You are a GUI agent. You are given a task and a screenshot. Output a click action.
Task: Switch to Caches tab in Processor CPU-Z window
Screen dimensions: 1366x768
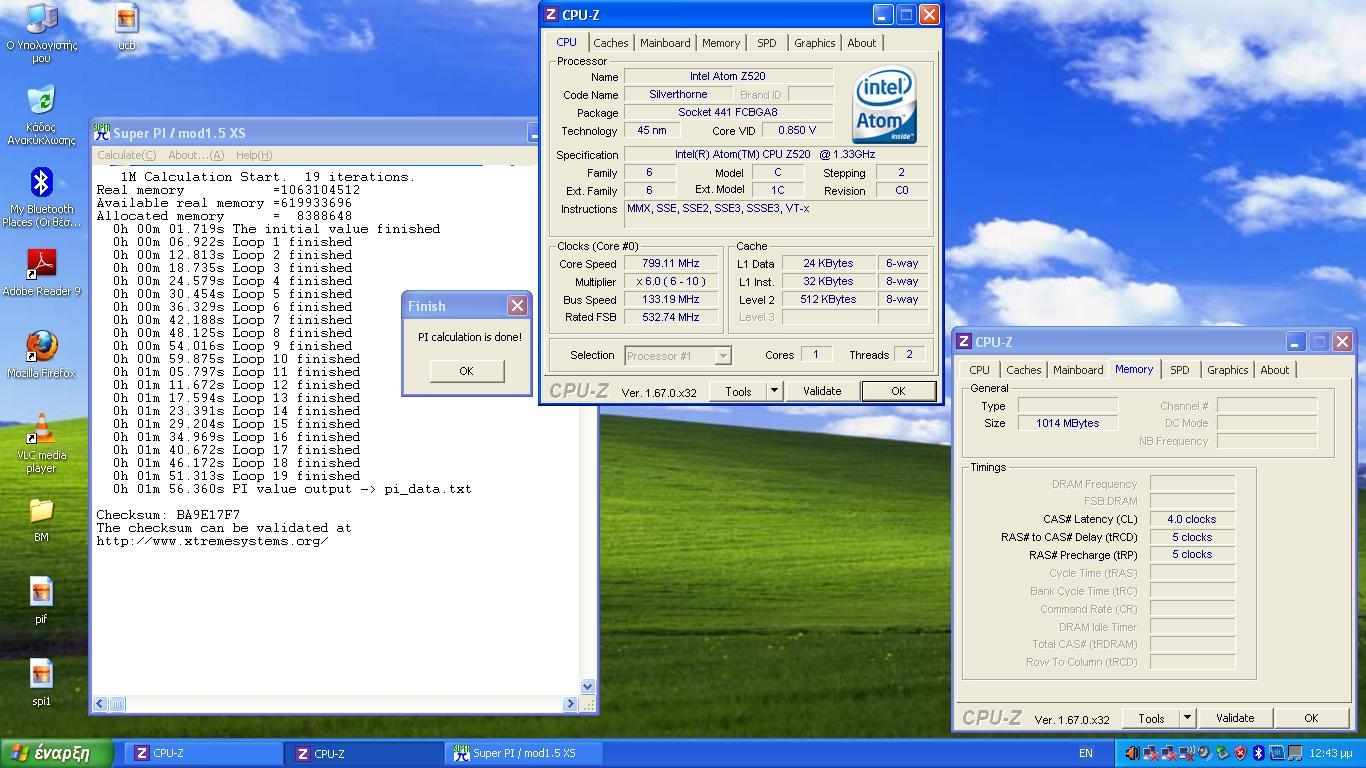[611, 43]
